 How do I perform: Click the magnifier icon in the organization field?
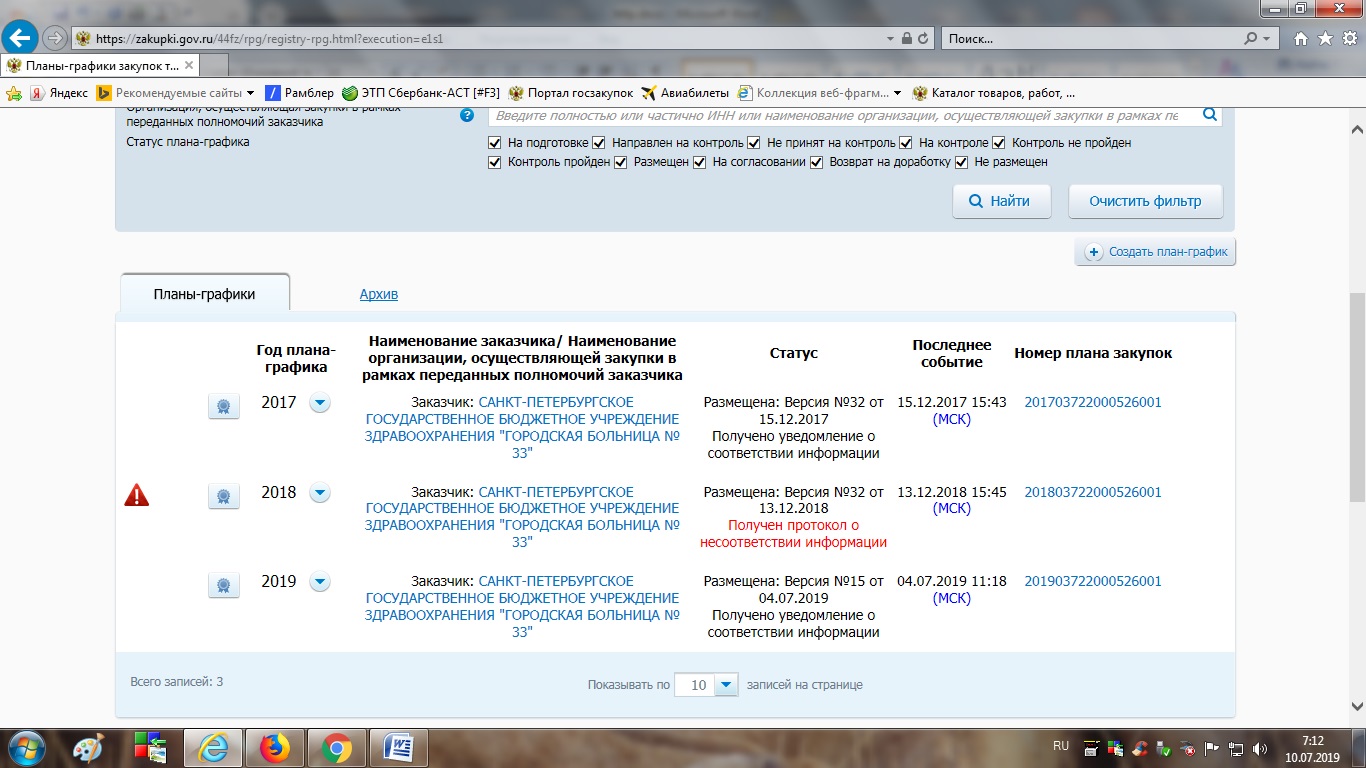tap(1210, 115)
